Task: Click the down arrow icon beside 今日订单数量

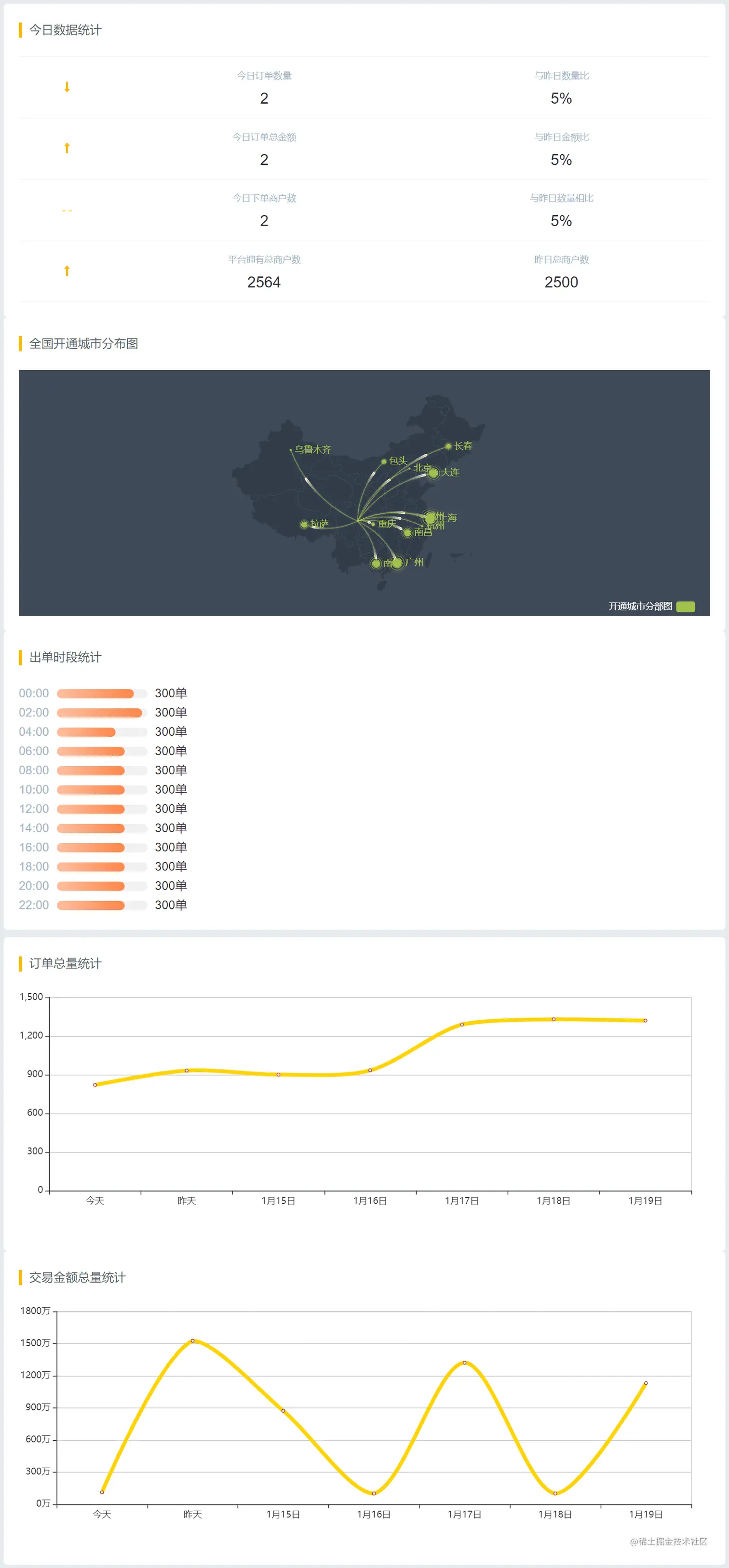Action: [x=67, y=87]
